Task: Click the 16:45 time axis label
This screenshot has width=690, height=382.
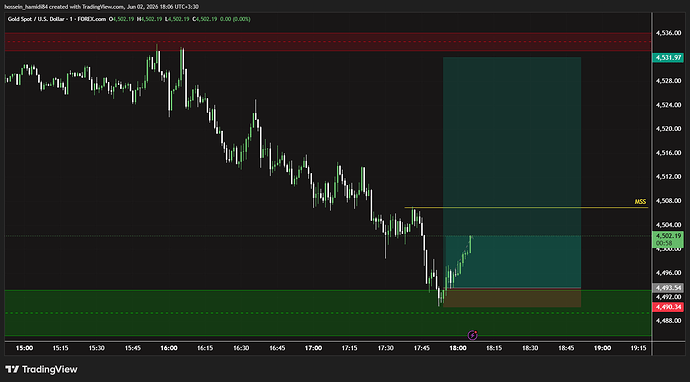Action: coord(277,348)
